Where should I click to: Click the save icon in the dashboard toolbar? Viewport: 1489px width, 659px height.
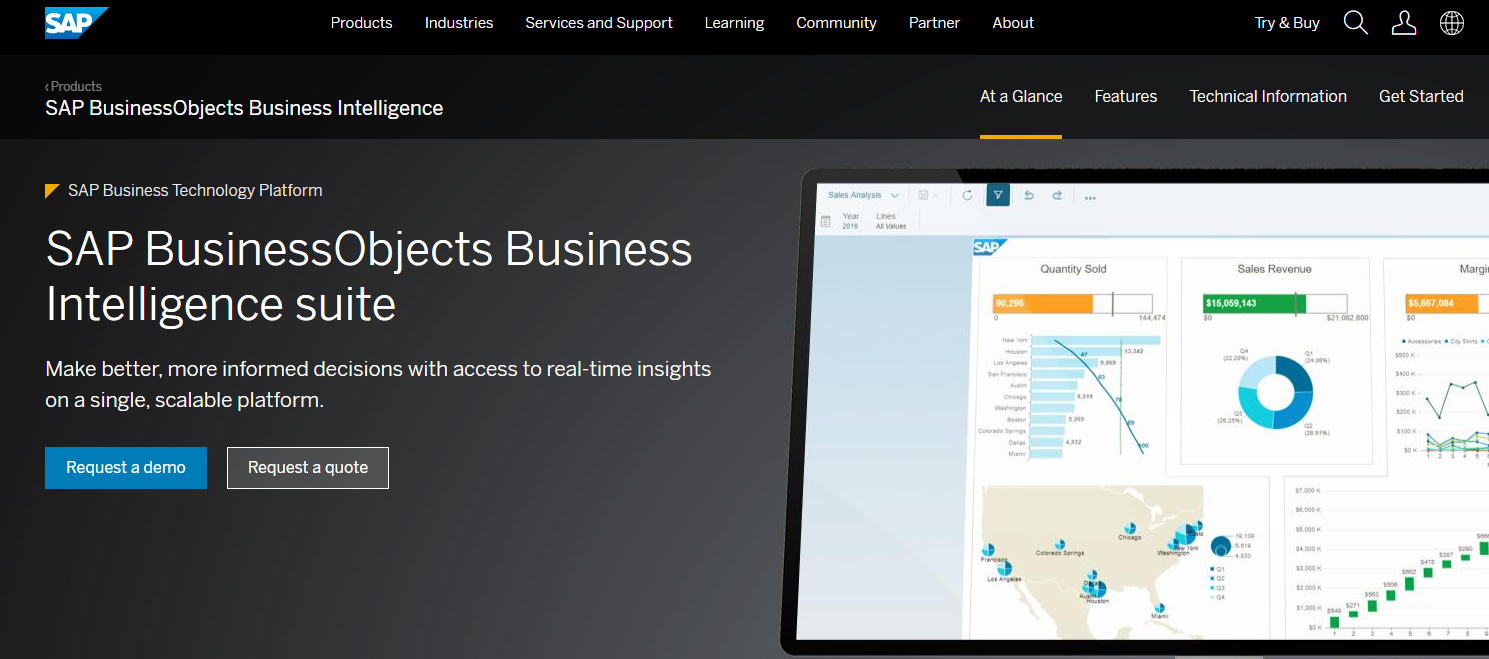(x=923, y=194)
